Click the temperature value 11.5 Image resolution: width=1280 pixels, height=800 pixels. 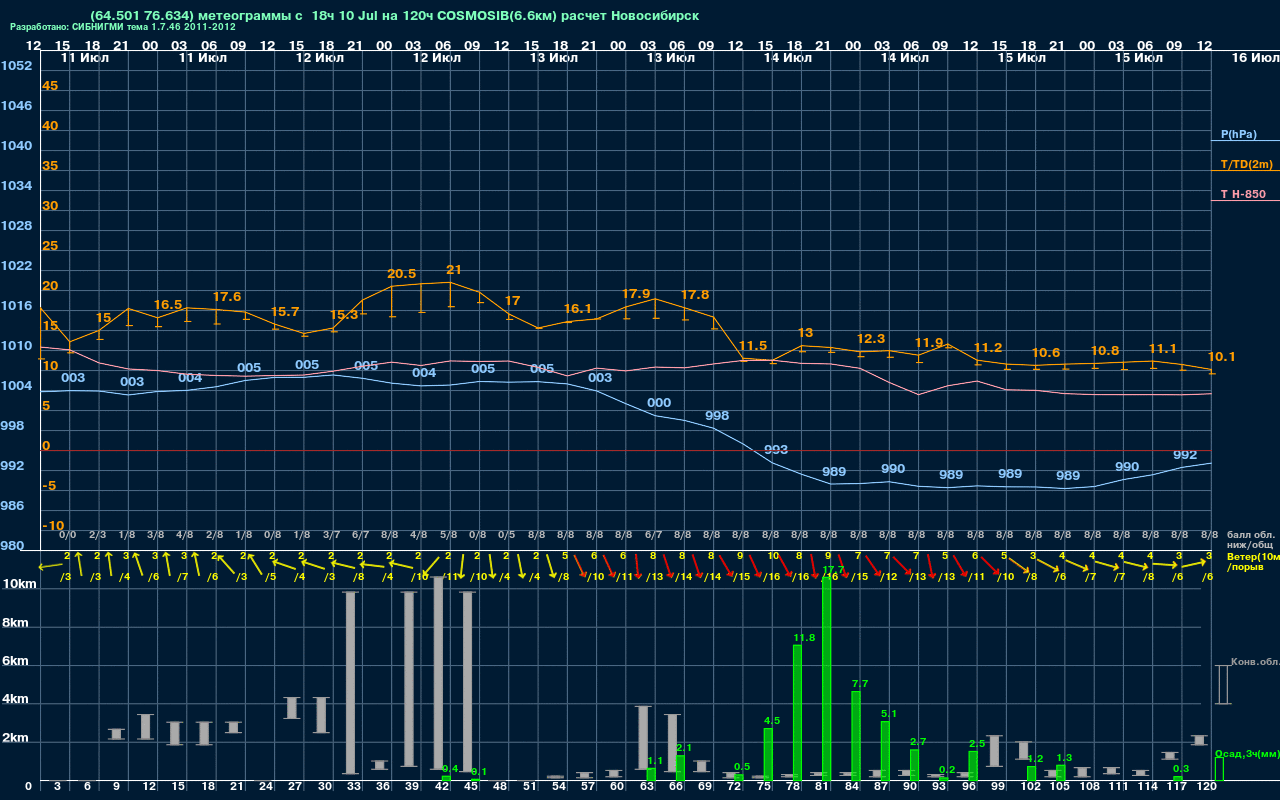pyautogui.click(x=752, y=346)
